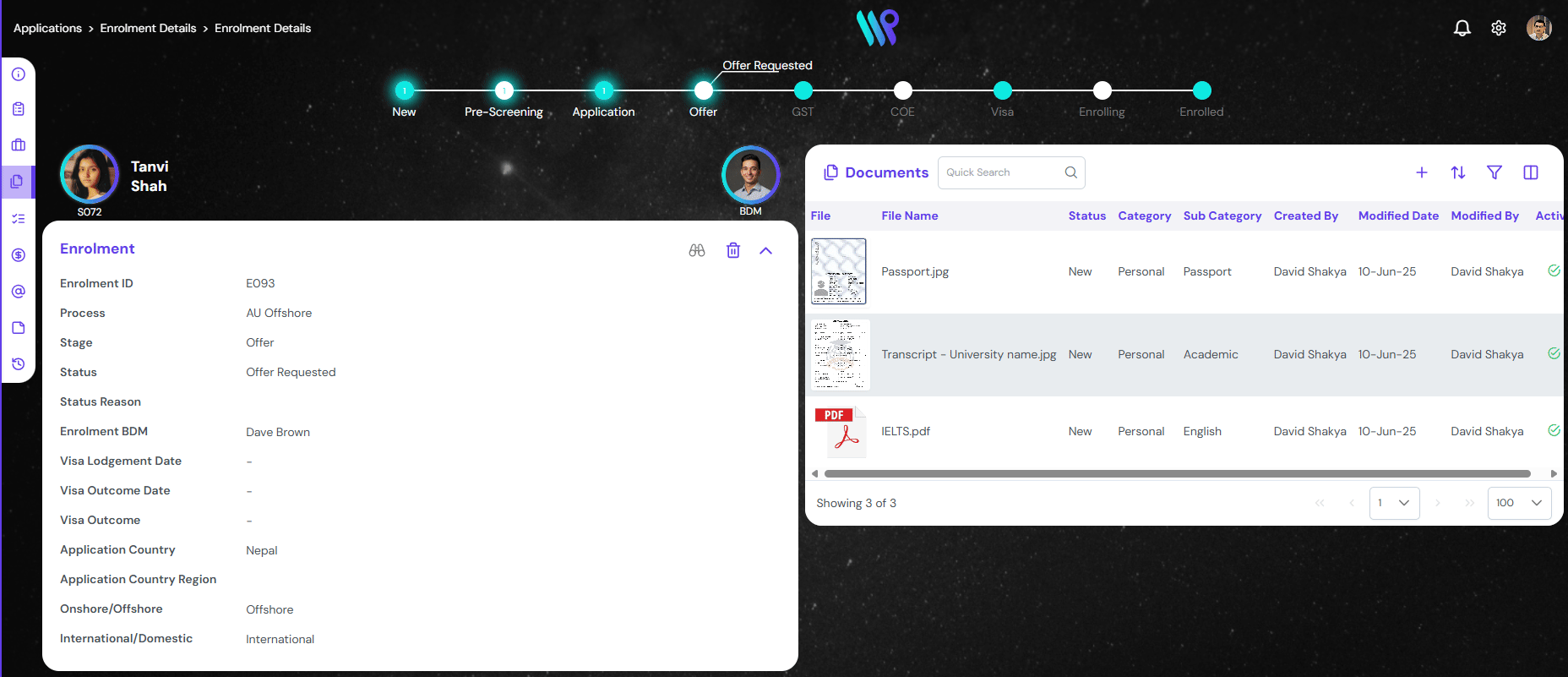The height and width of the screenshot is (677, 1568).
Task: Open the history clock sidebar icon
Action: [19, 364]
